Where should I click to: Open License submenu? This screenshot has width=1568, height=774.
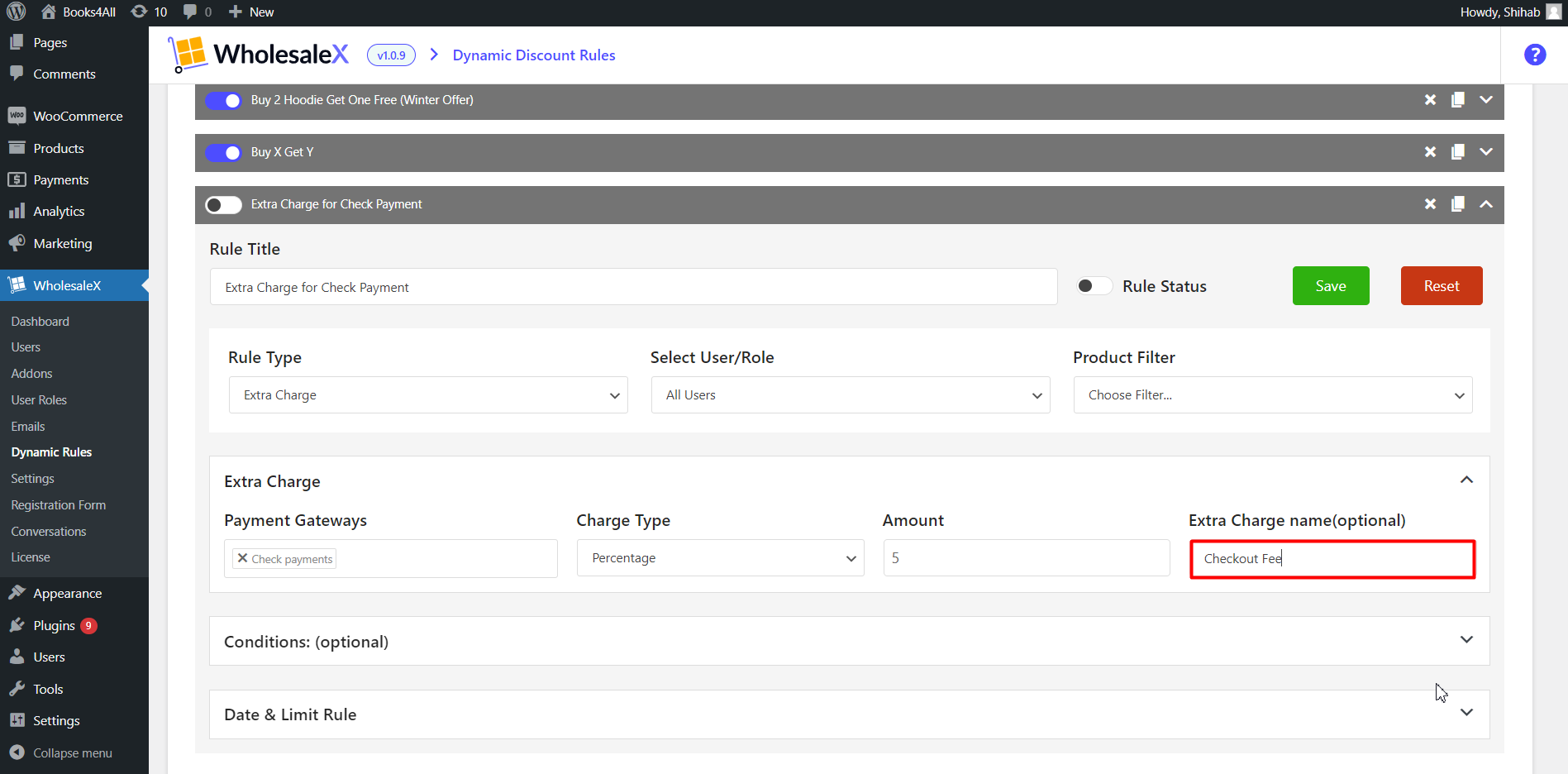(x=31, y=557)
